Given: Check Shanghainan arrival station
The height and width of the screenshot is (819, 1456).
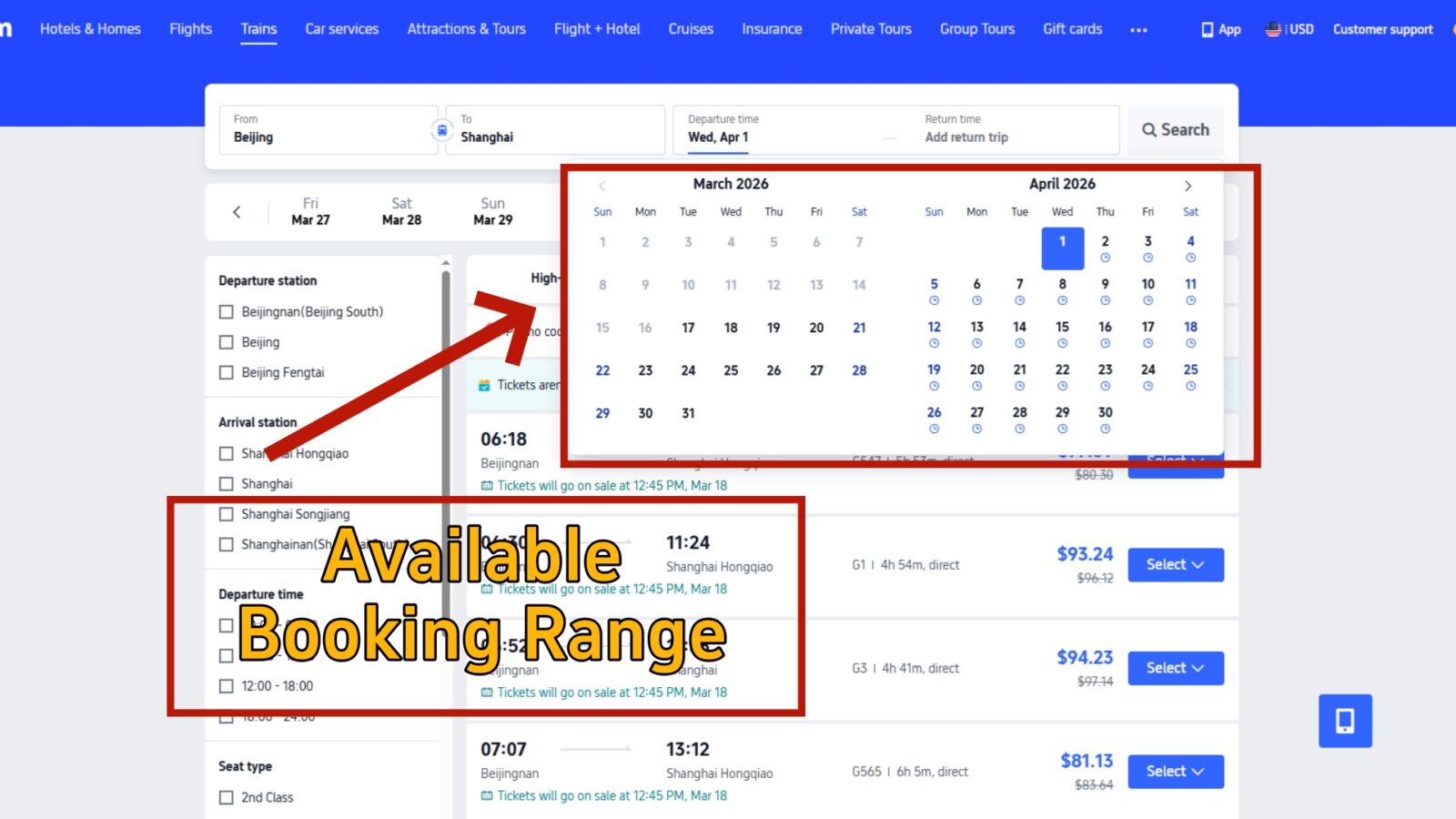Looking at the screenshot, I should pos(227,544).
